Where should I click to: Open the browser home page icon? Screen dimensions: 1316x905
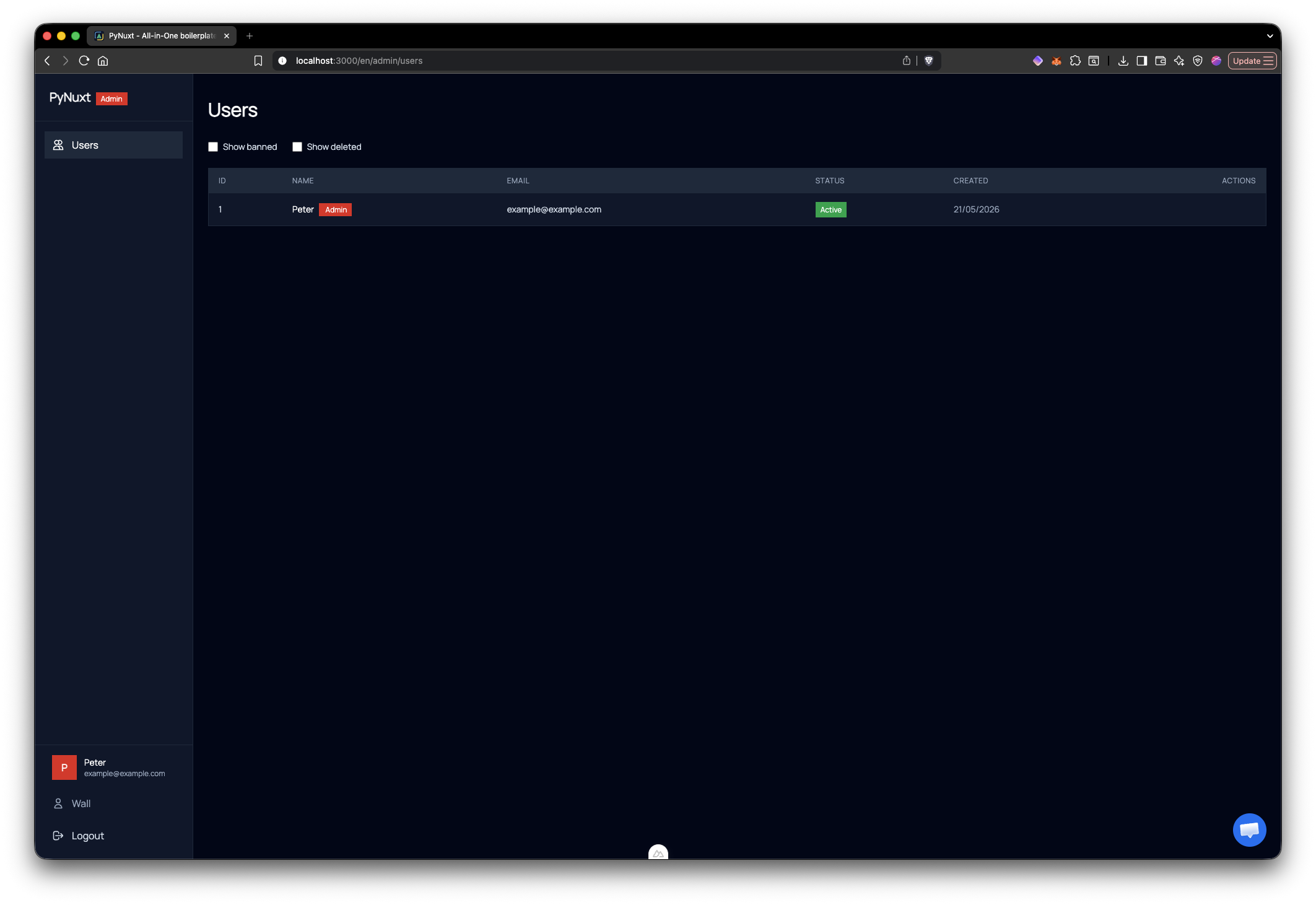pyautogui.click(x=103, y=61)
